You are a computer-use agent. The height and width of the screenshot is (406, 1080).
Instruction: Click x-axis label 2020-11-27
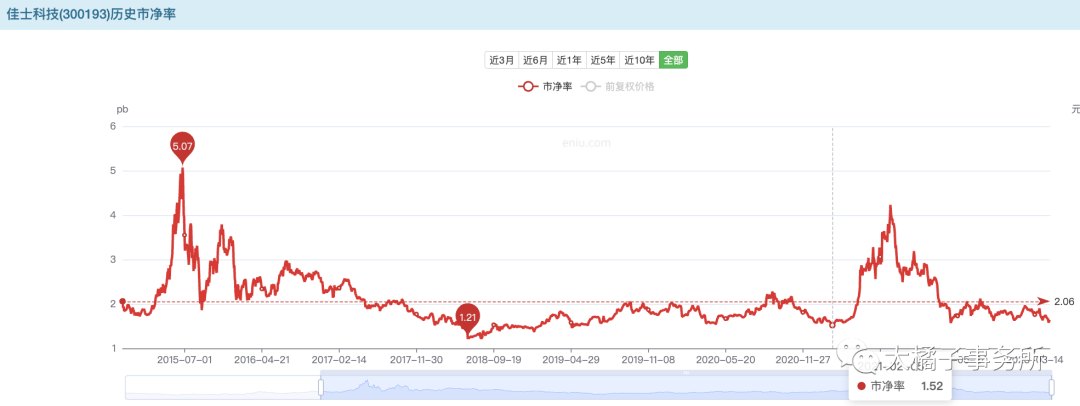coord(802,360)
